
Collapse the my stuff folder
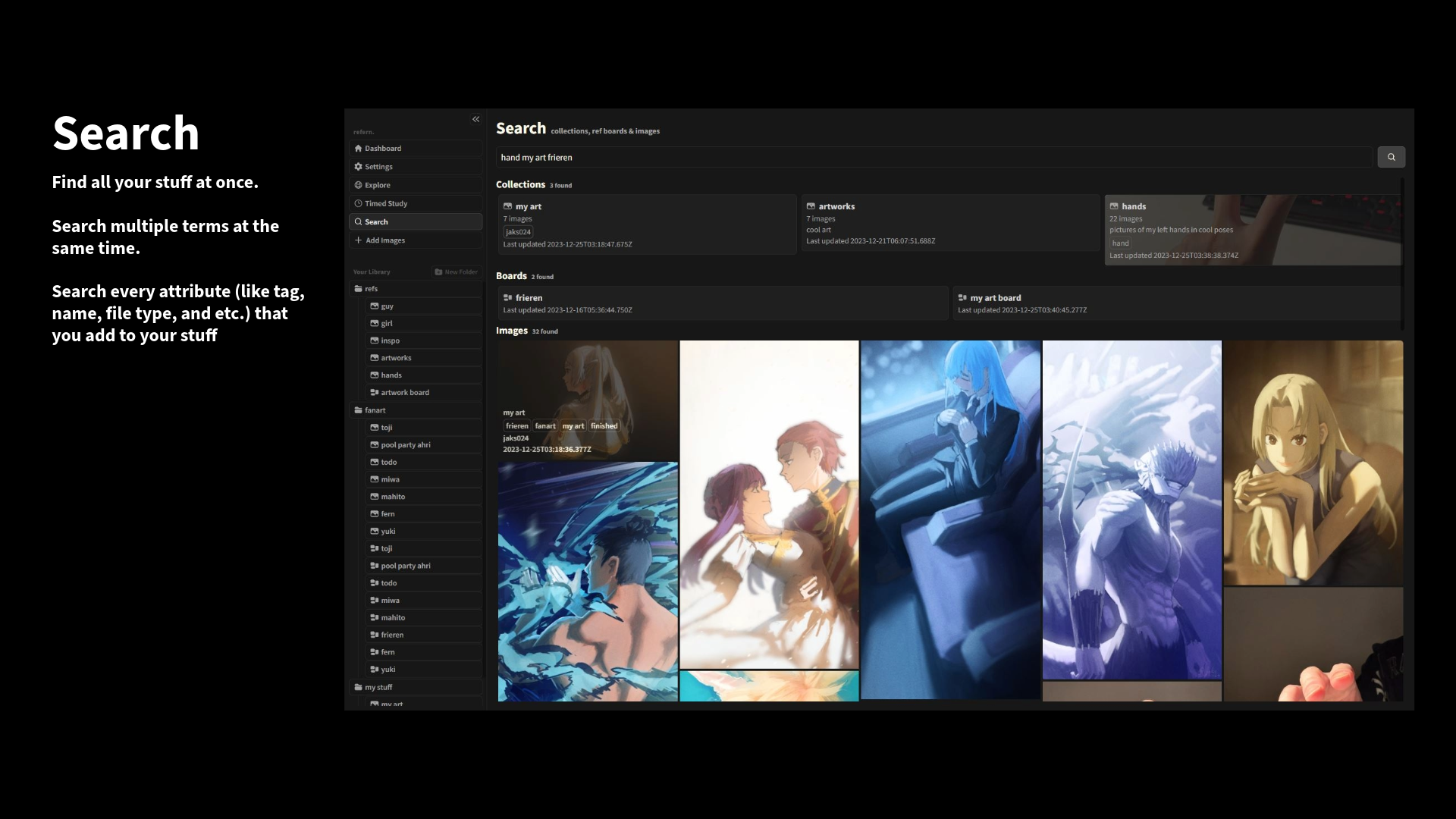(x=416, y=687)
